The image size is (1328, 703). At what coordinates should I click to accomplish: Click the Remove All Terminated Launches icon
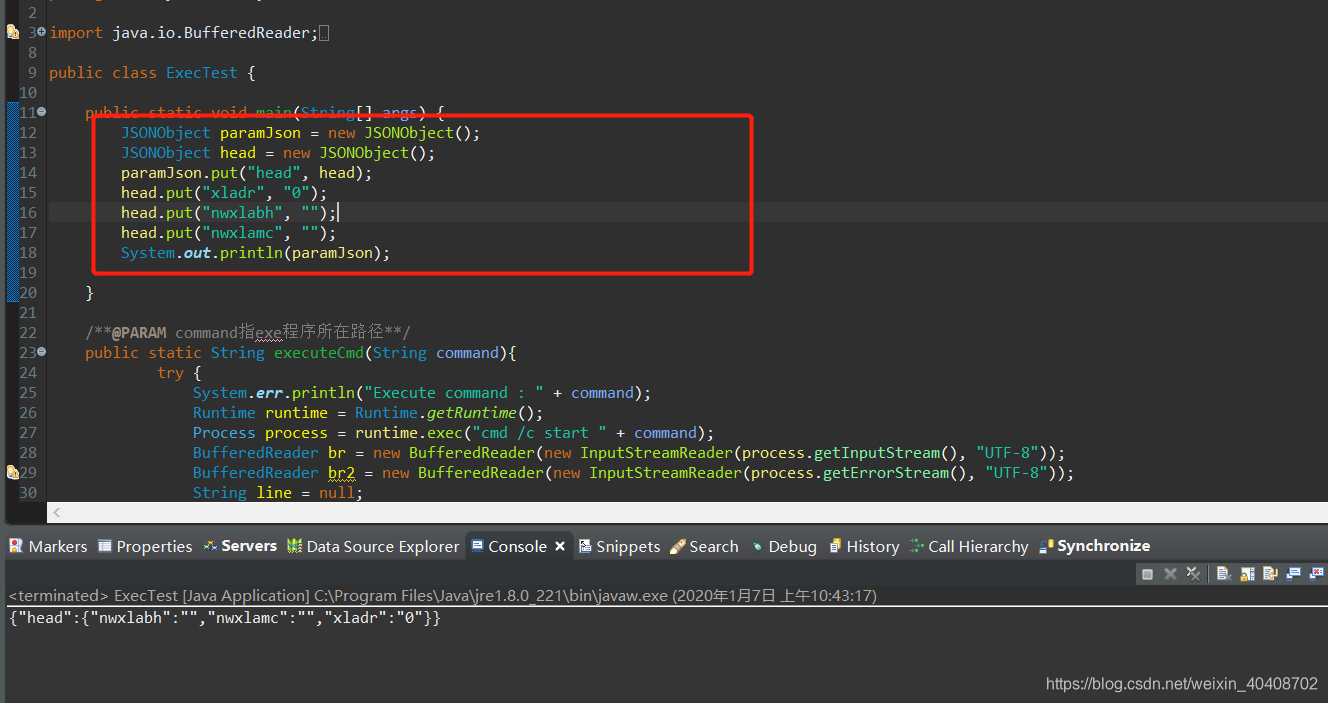(1194, 572)
